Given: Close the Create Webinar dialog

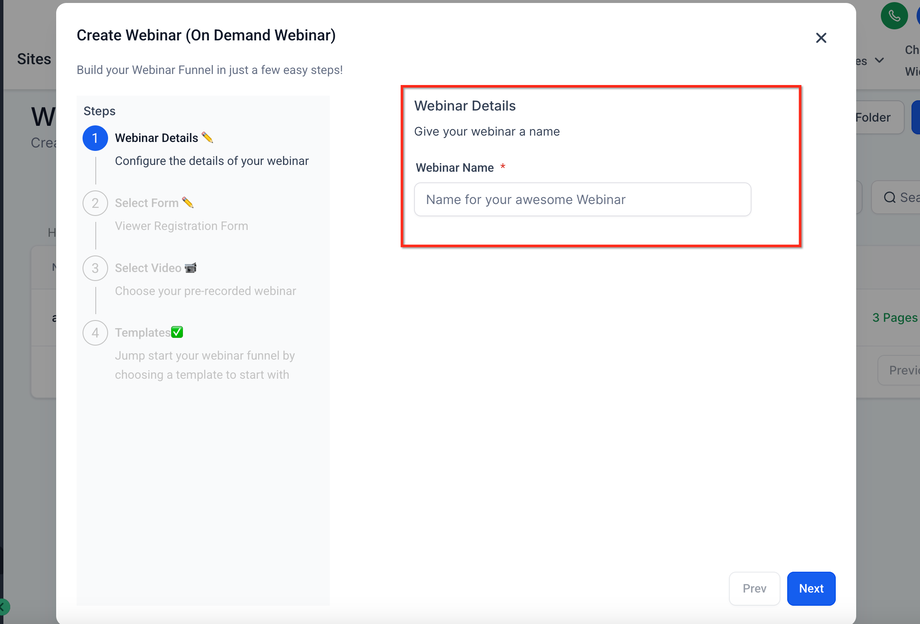Looking at the screenshot, I should [x=821, y=38].
